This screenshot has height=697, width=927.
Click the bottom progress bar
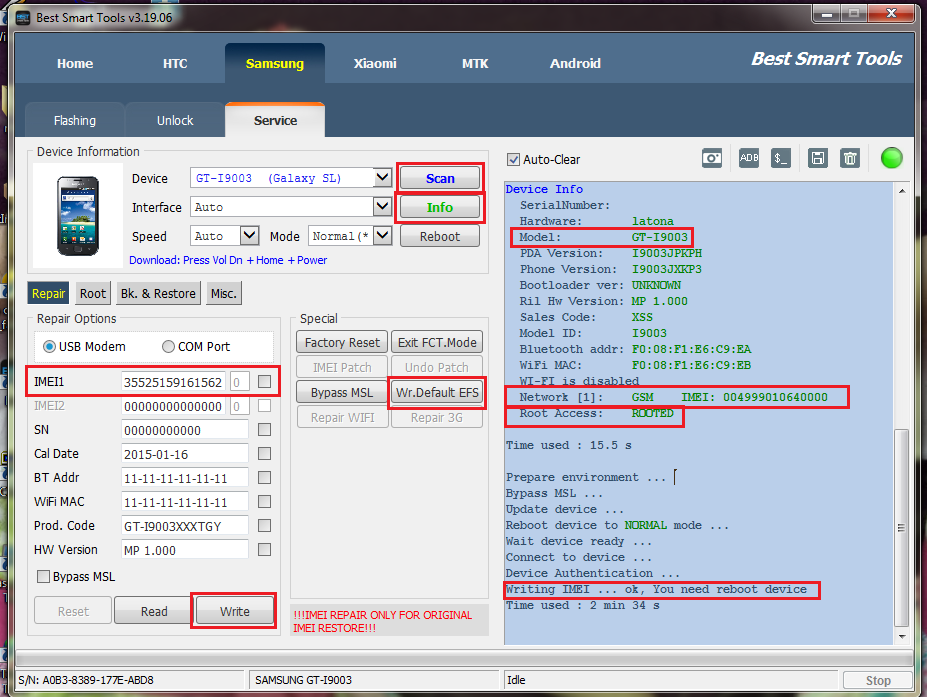point(464,659)
